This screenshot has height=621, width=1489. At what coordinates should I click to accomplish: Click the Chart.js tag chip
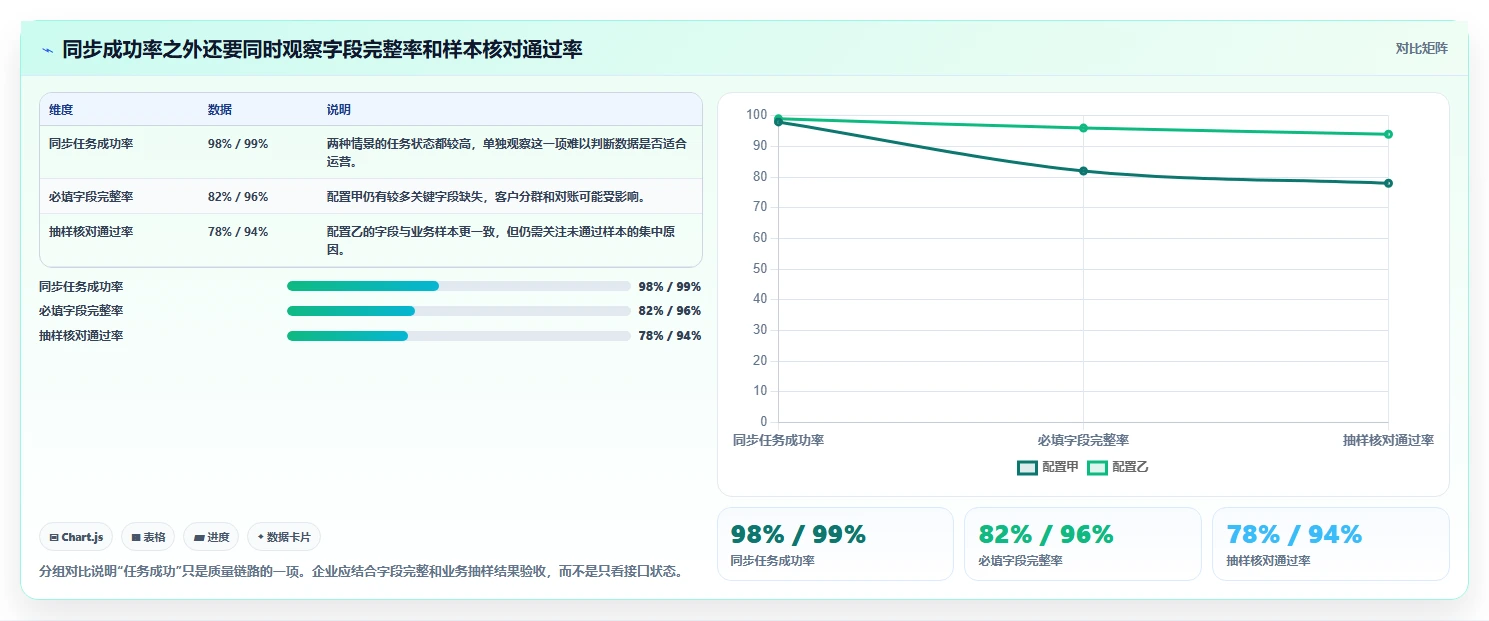click(x=76, y=537)
